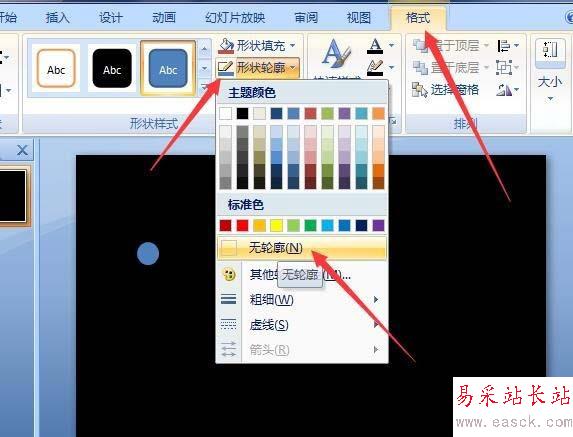Select the slide thumbnail in left pane
573x437 pixels.
pos(13,196)
